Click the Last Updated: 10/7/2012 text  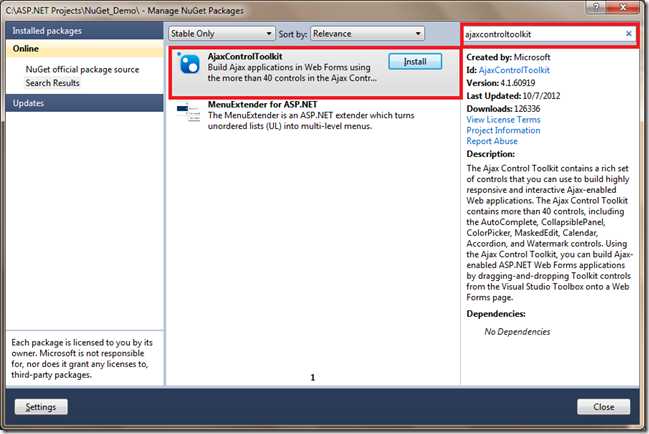tap(513, 96)
